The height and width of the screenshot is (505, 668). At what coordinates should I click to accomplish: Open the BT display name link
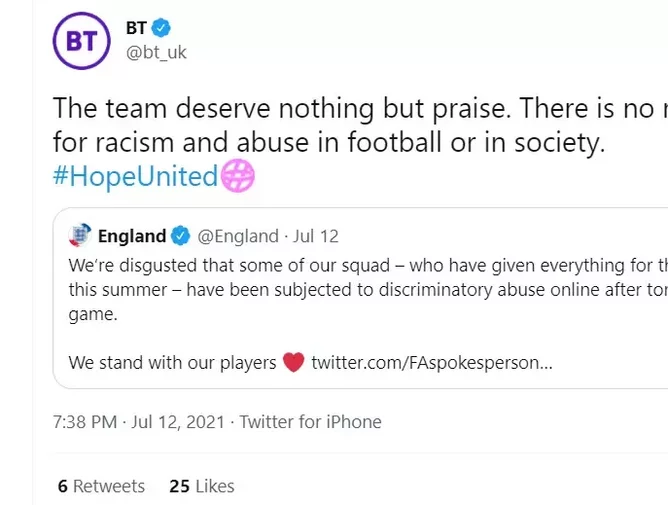(136, 28)
